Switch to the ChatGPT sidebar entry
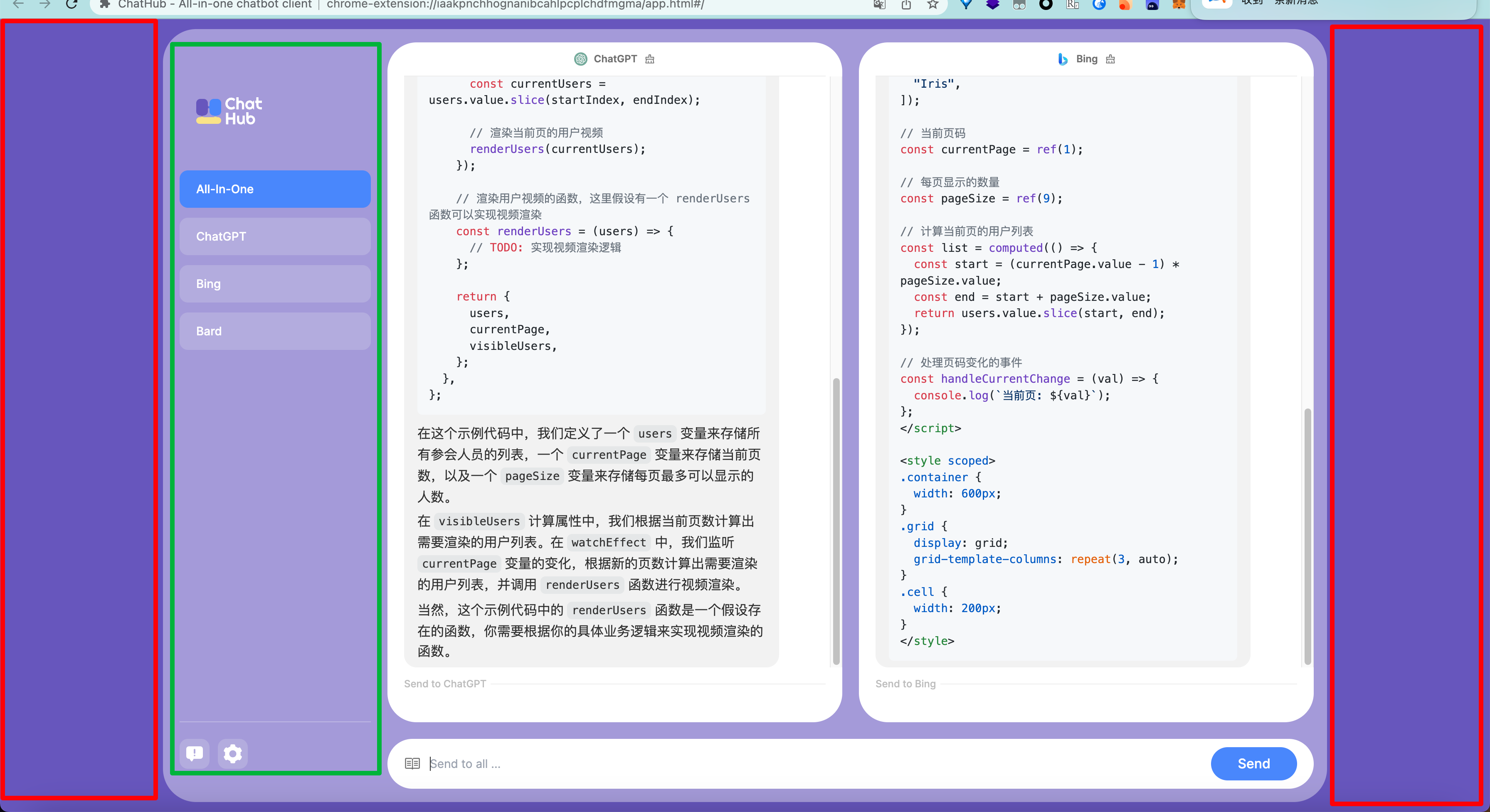Screen dimensions: 1490x812 (275, 236)
